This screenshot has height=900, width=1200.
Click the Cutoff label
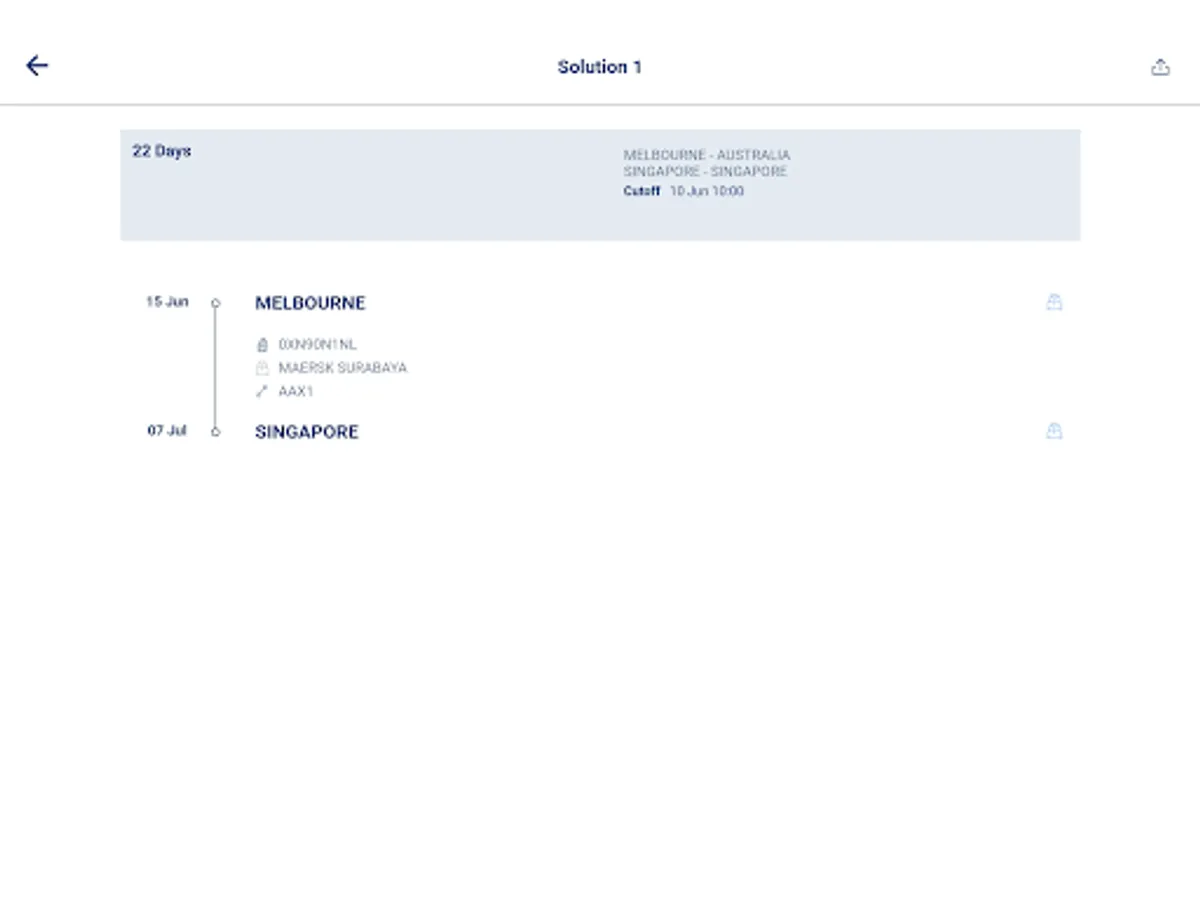pyautogui.click(x=642, y=191)
